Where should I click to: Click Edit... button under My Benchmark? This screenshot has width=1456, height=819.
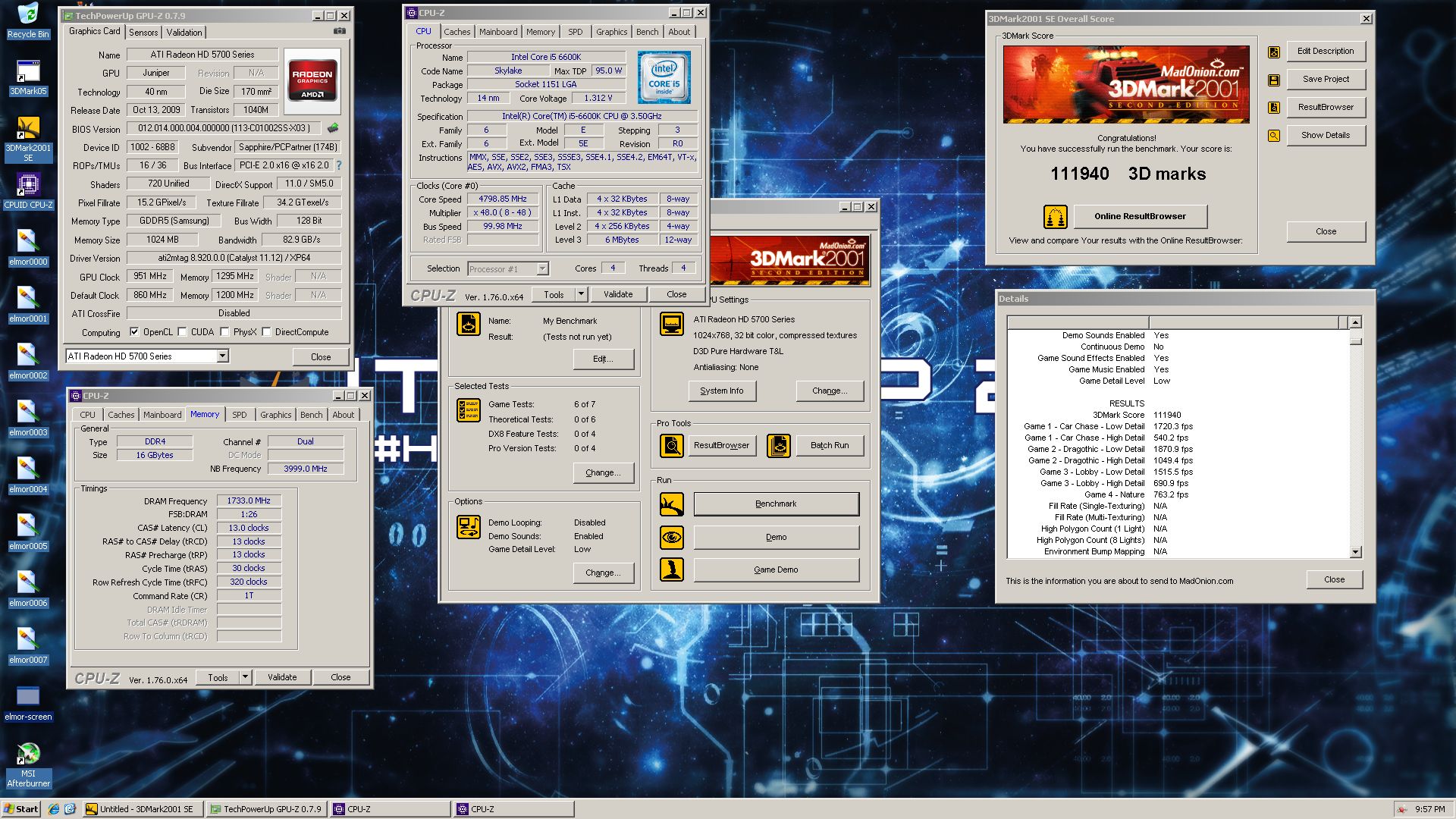(604, 359)
